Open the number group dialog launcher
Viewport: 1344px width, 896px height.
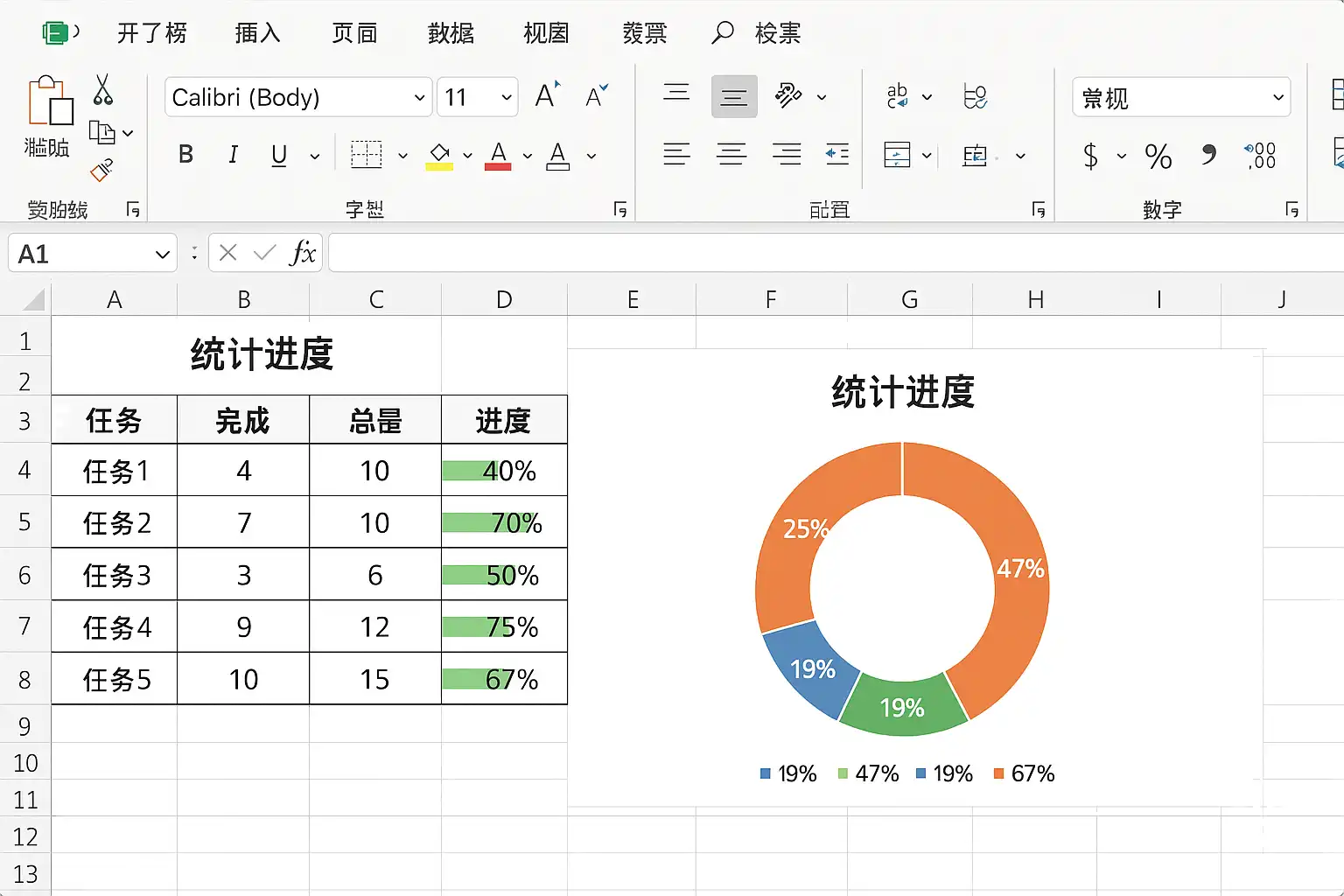1291,209
